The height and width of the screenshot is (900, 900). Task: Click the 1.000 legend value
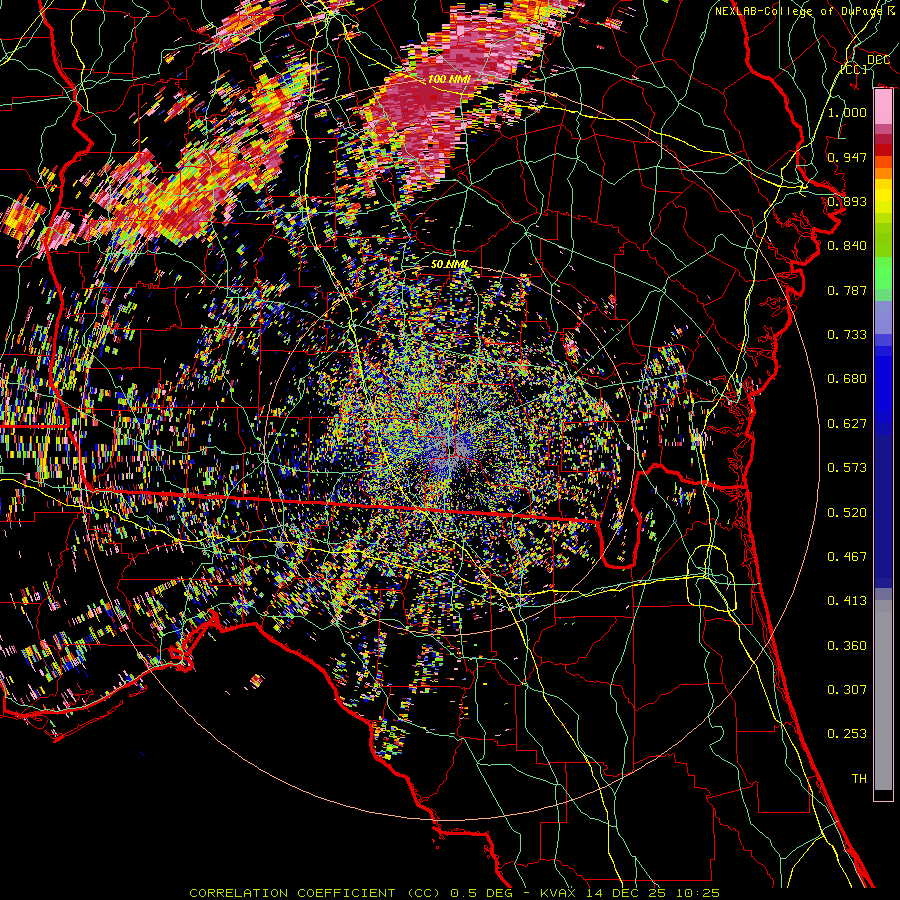(847, 112)
